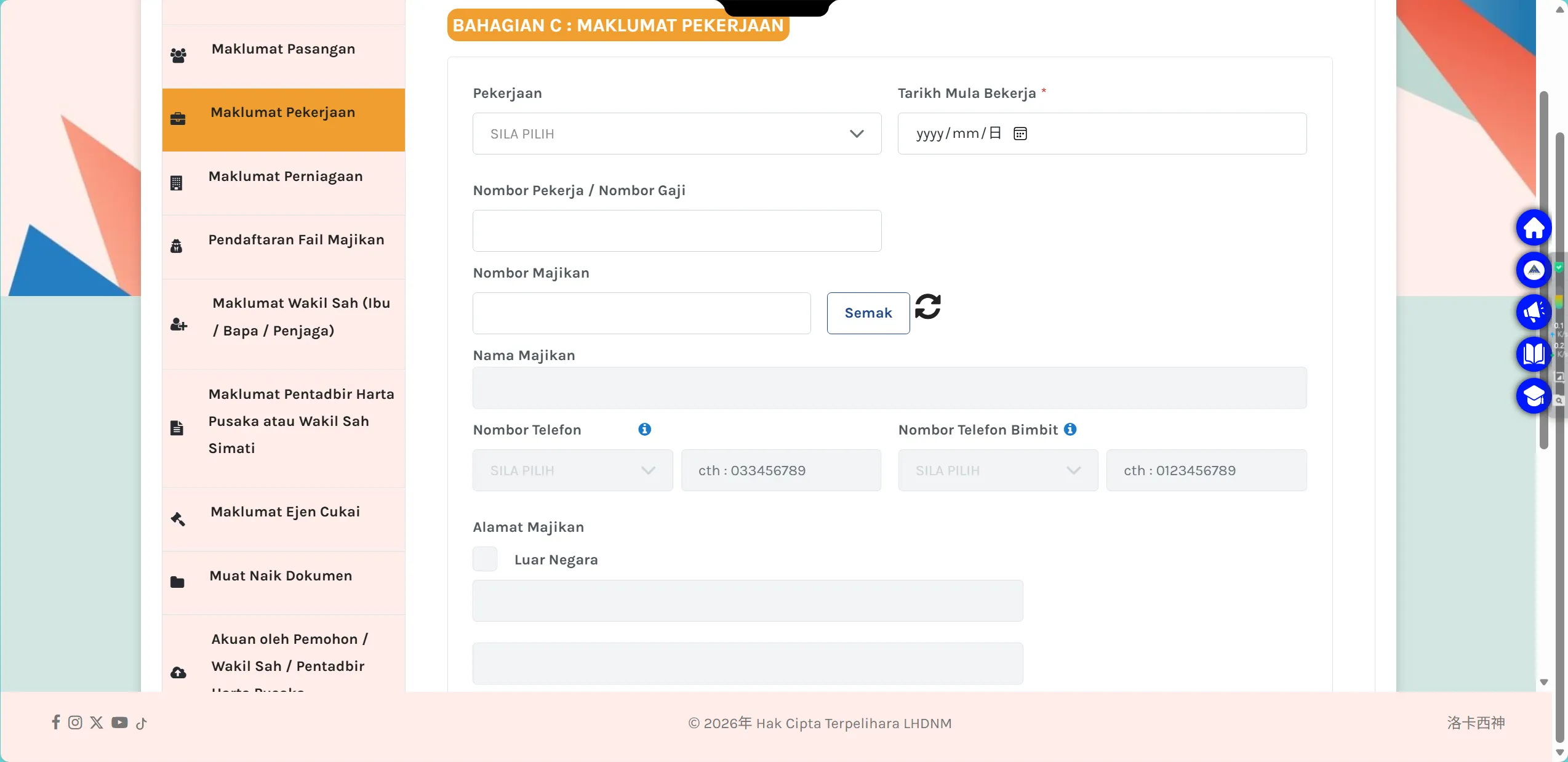This screenshot has height=762, width=1568.
Task: Click the floating open book icon
Action: point(1534,354)
